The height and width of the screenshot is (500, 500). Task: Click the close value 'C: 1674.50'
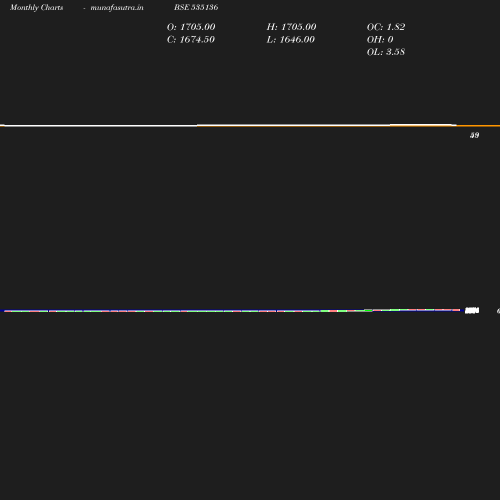(191, 40)
